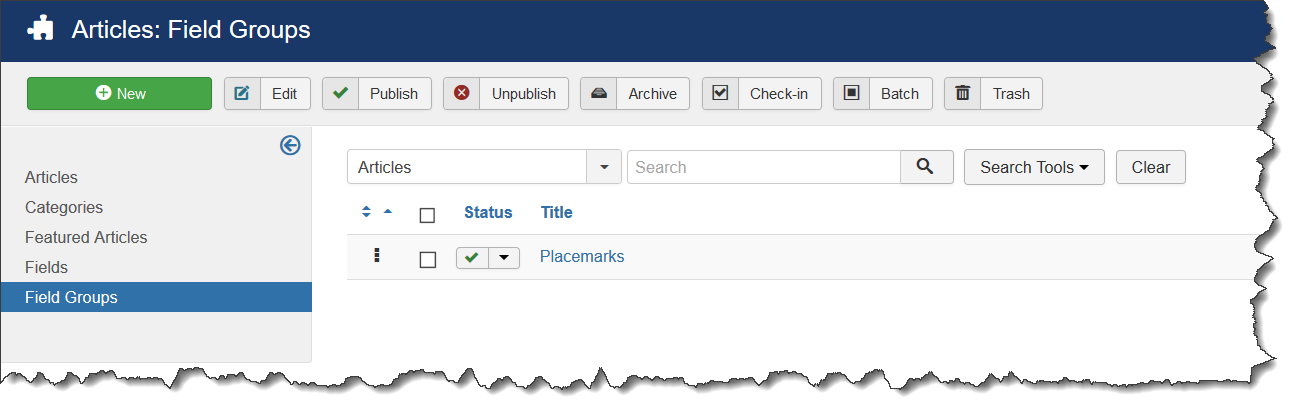Tick the select-all checkbox in the header

(x=427, y=215)
